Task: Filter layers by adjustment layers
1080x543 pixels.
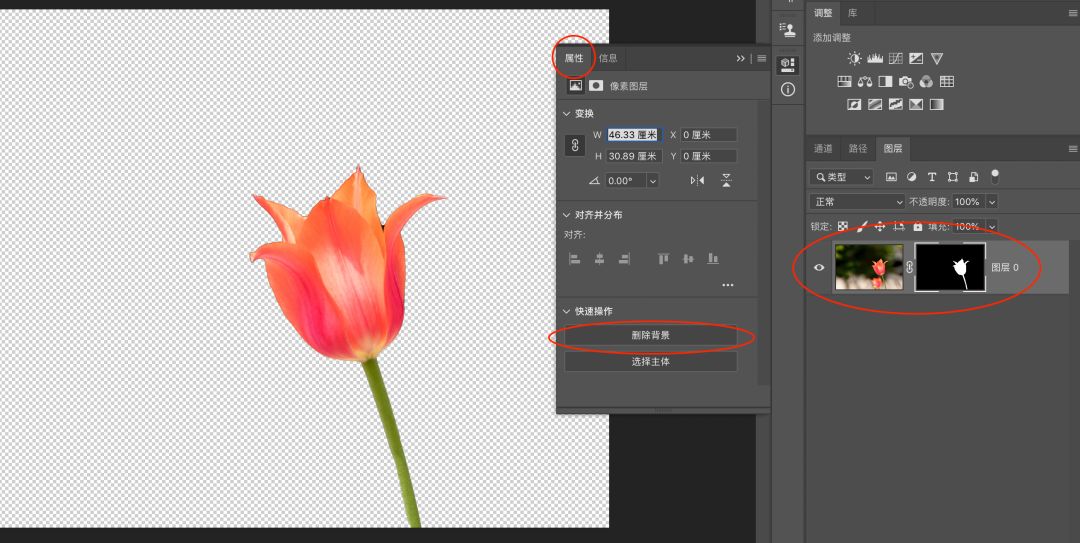Action: pyautogui.click(x=911, y=177)
